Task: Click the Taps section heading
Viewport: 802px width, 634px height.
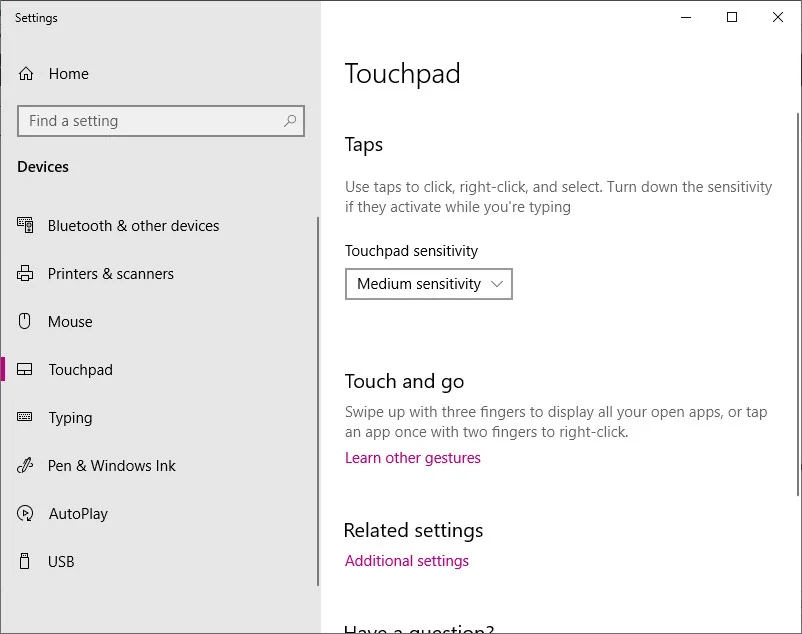Action: (x=364, y=145)
